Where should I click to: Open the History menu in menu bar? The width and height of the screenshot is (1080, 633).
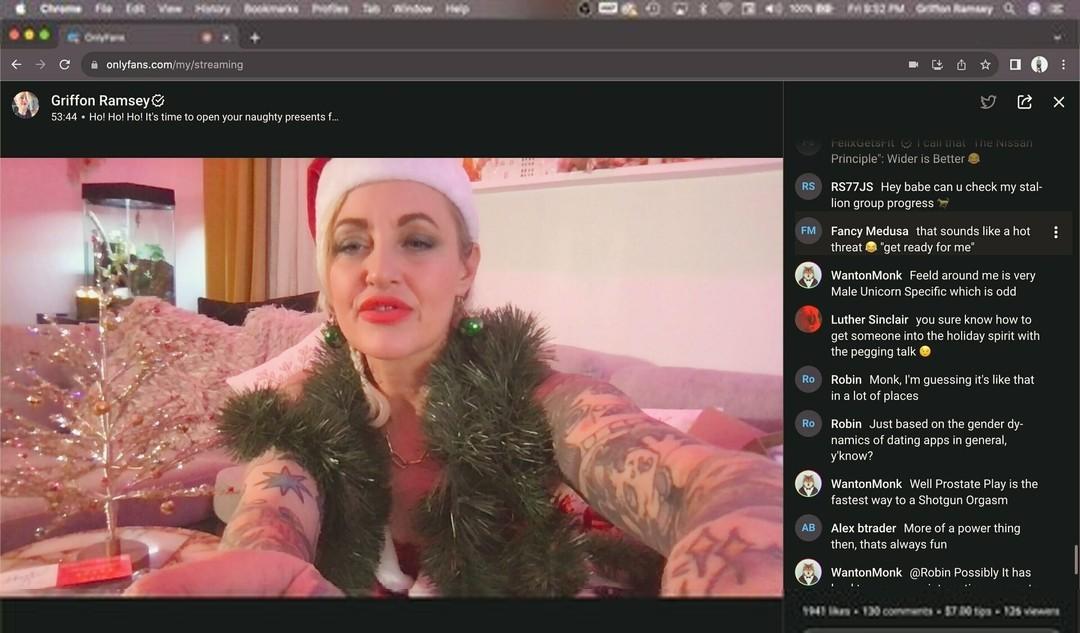[x=212, y=9]
